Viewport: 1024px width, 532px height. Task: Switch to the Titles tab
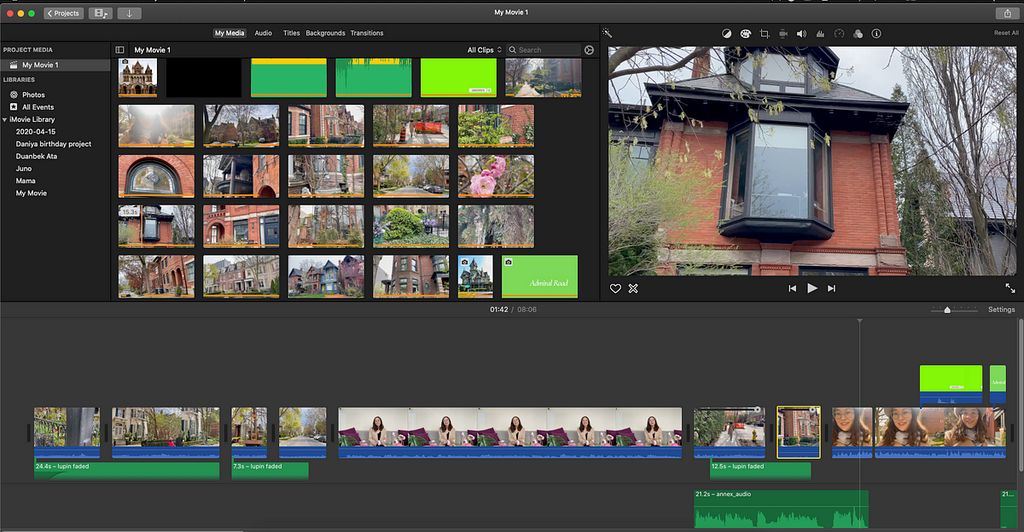coord(291,33)
